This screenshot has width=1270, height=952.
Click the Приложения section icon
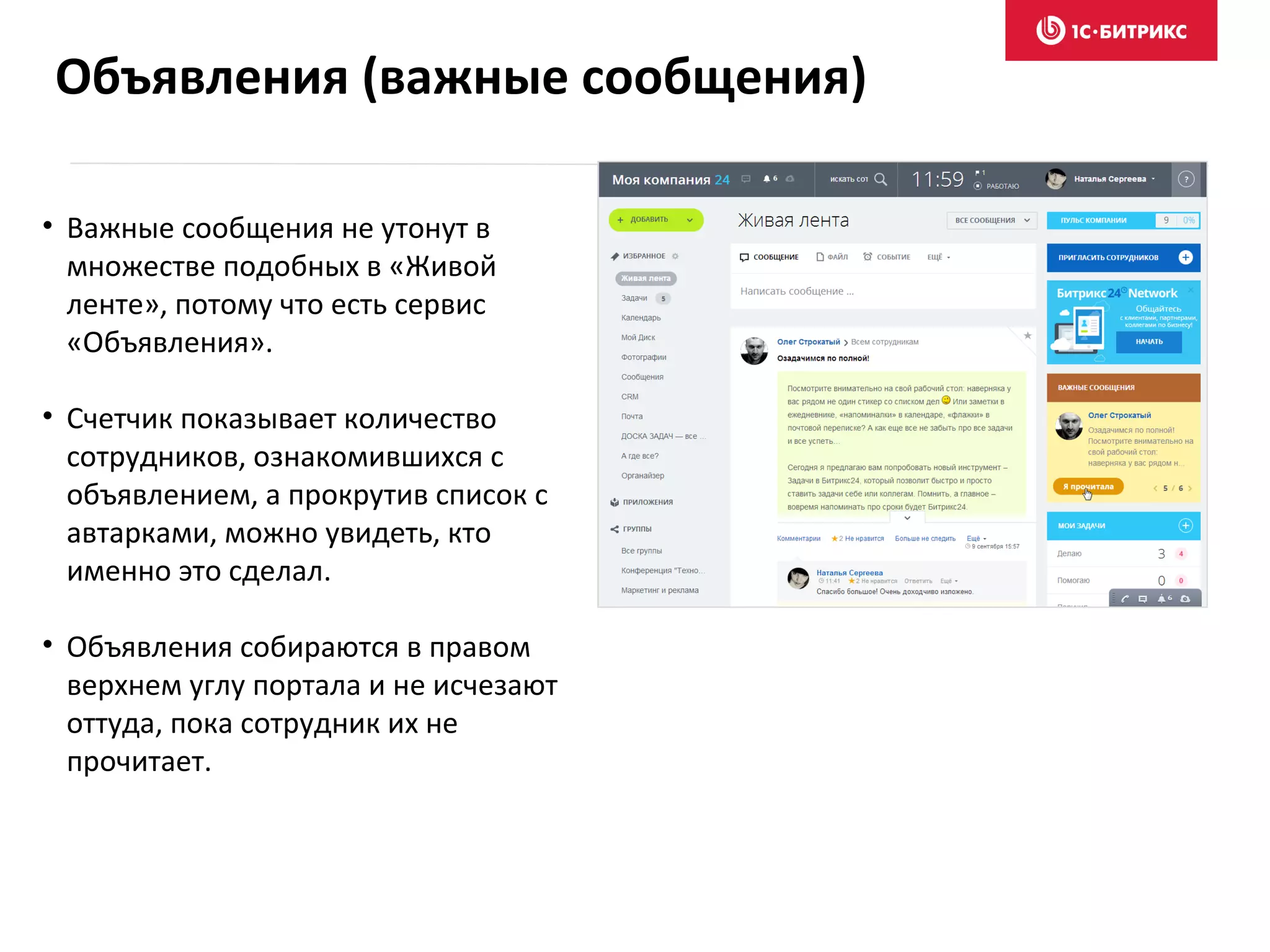(615, 502)
